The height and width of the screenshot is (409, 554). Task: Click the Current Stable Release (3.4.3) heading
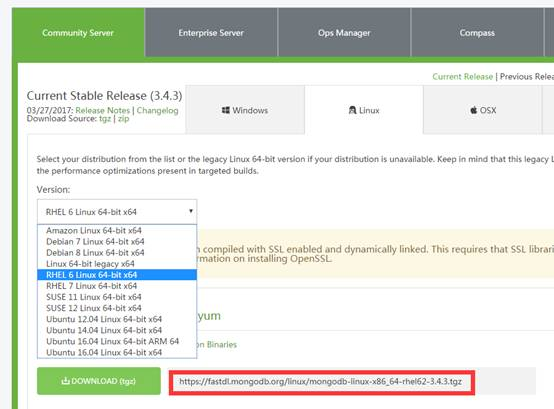104,96
